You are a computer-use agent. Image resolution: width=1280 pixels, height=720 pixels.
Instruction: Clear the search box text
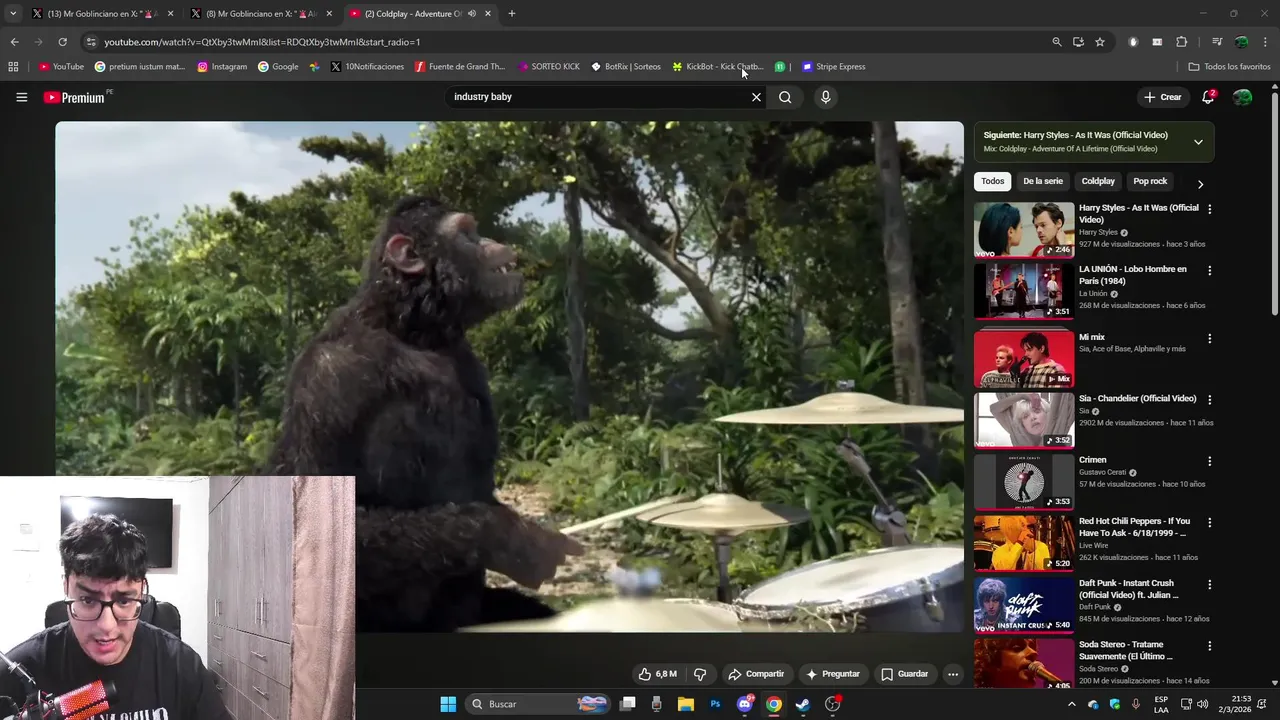coord(756,97)
